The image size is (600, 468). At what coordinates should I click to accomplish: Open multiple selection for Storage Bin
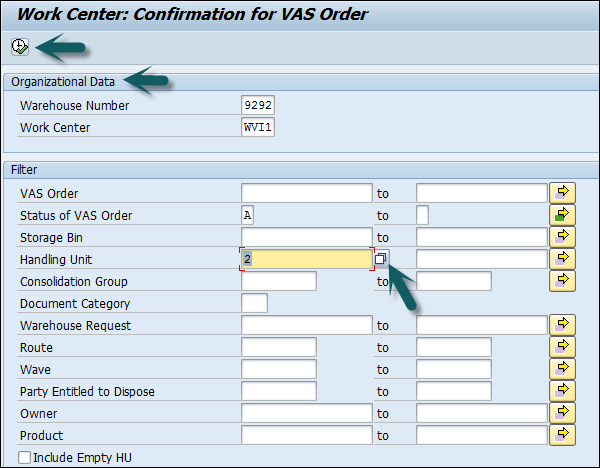click(564, 237)
